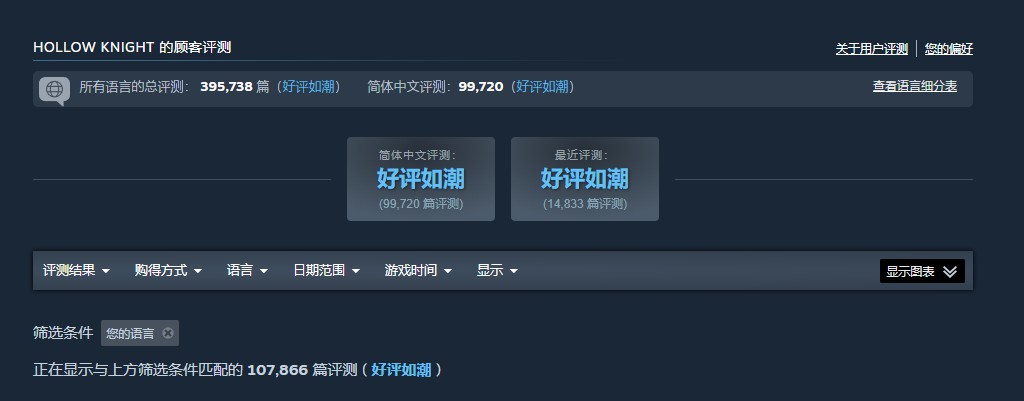The height and width of the screenshot is (401, 1024).
Task: Open the 游戏时间 filter menu
Action: 419,270
